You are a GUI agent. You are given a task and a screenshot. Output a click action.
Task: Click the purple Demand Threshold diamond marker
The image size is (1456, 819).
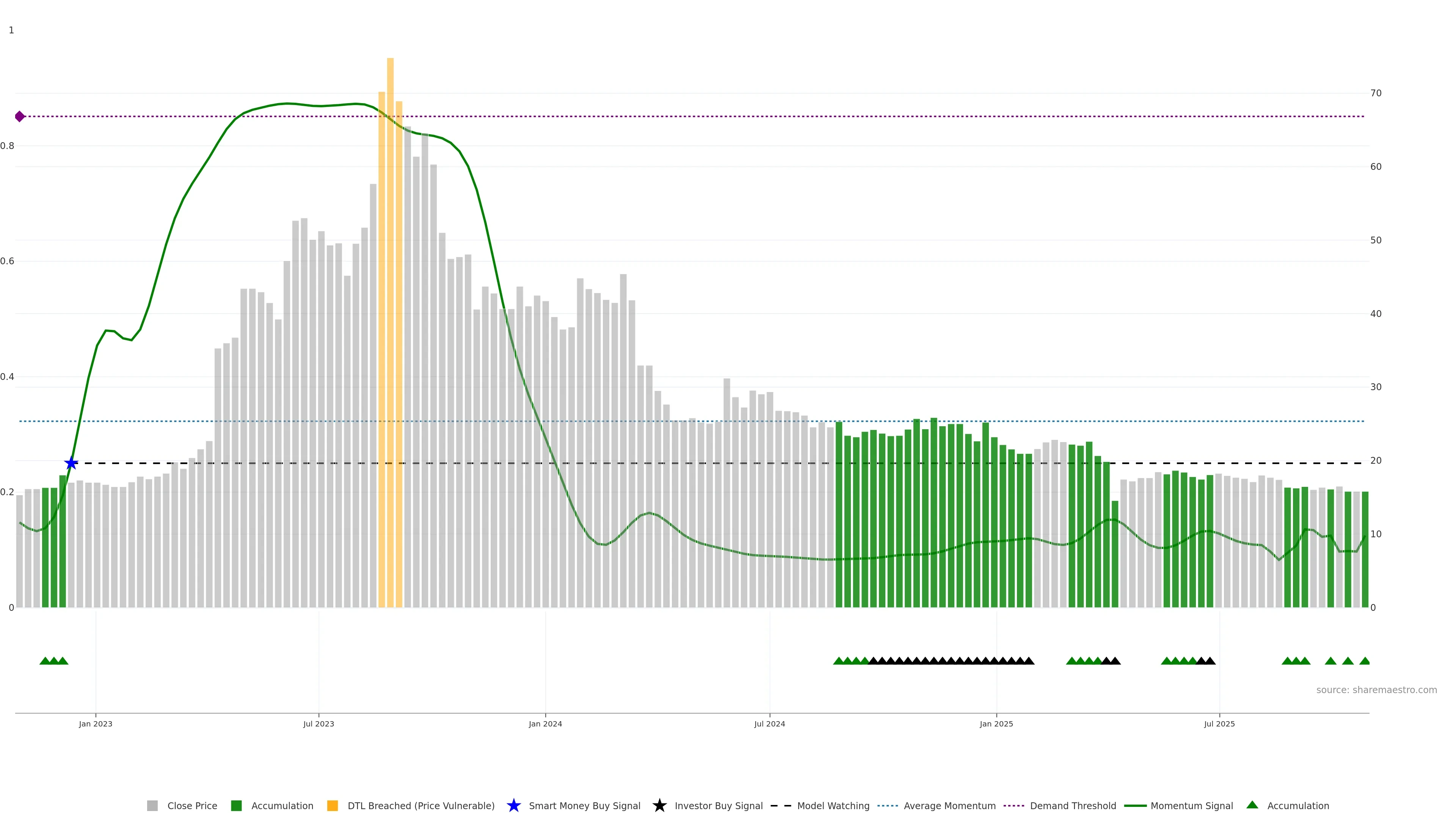(x=20, y=116)
